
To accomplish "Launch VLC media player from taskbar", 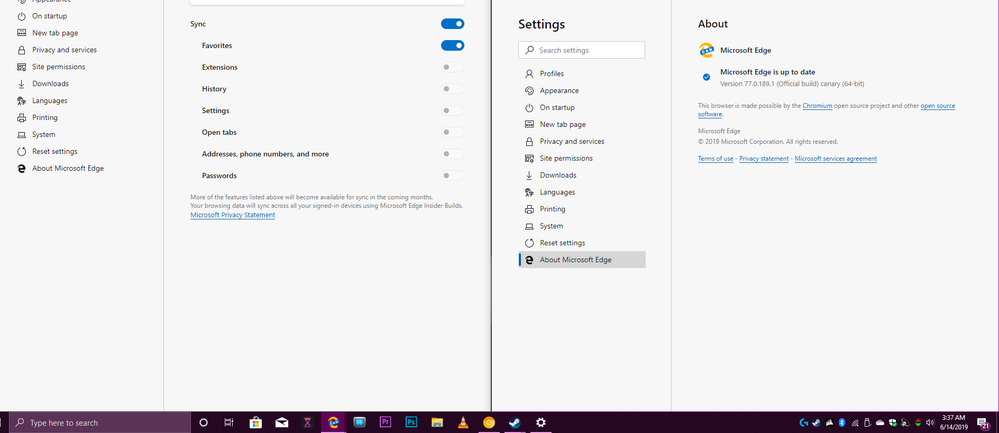I will tap(463, 422).
